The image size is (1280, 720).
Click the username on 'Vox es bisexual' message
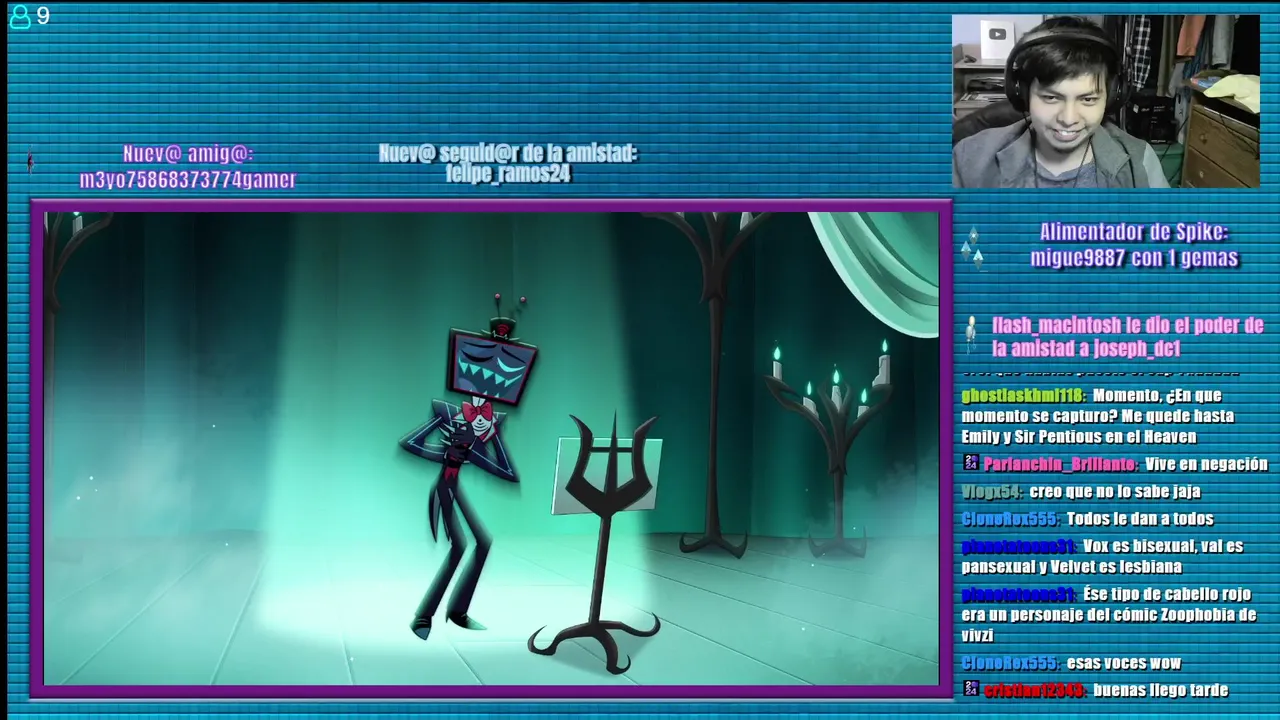pos(1018,546)
